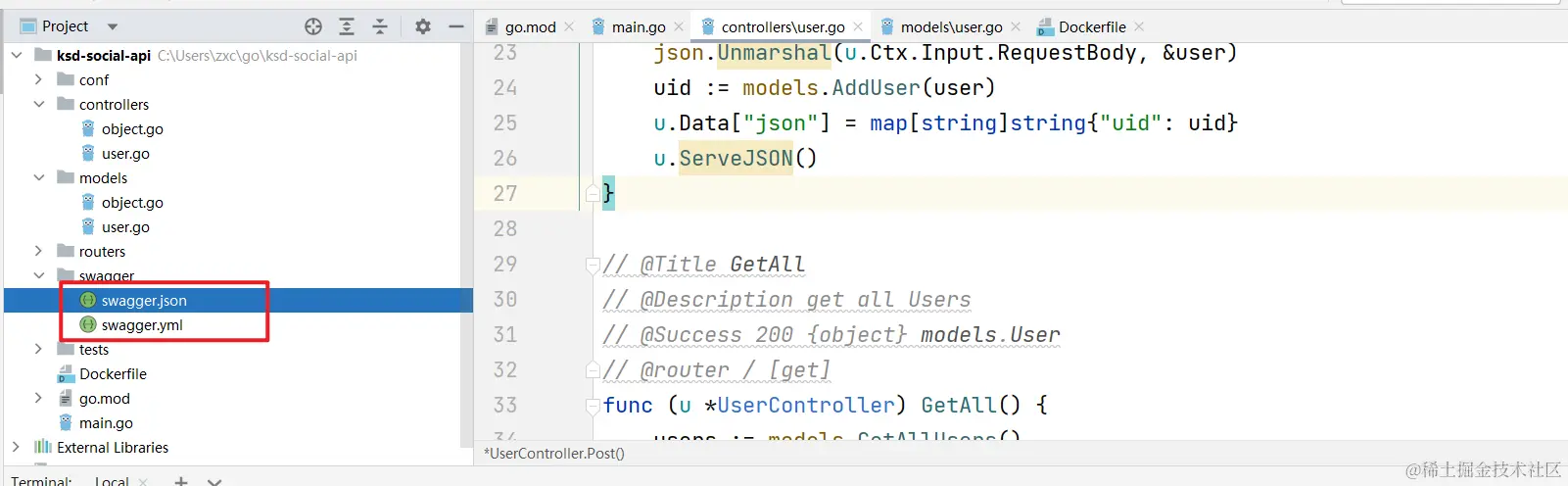
Task: Expand the conf folder arrow
Action: [38, 80]
